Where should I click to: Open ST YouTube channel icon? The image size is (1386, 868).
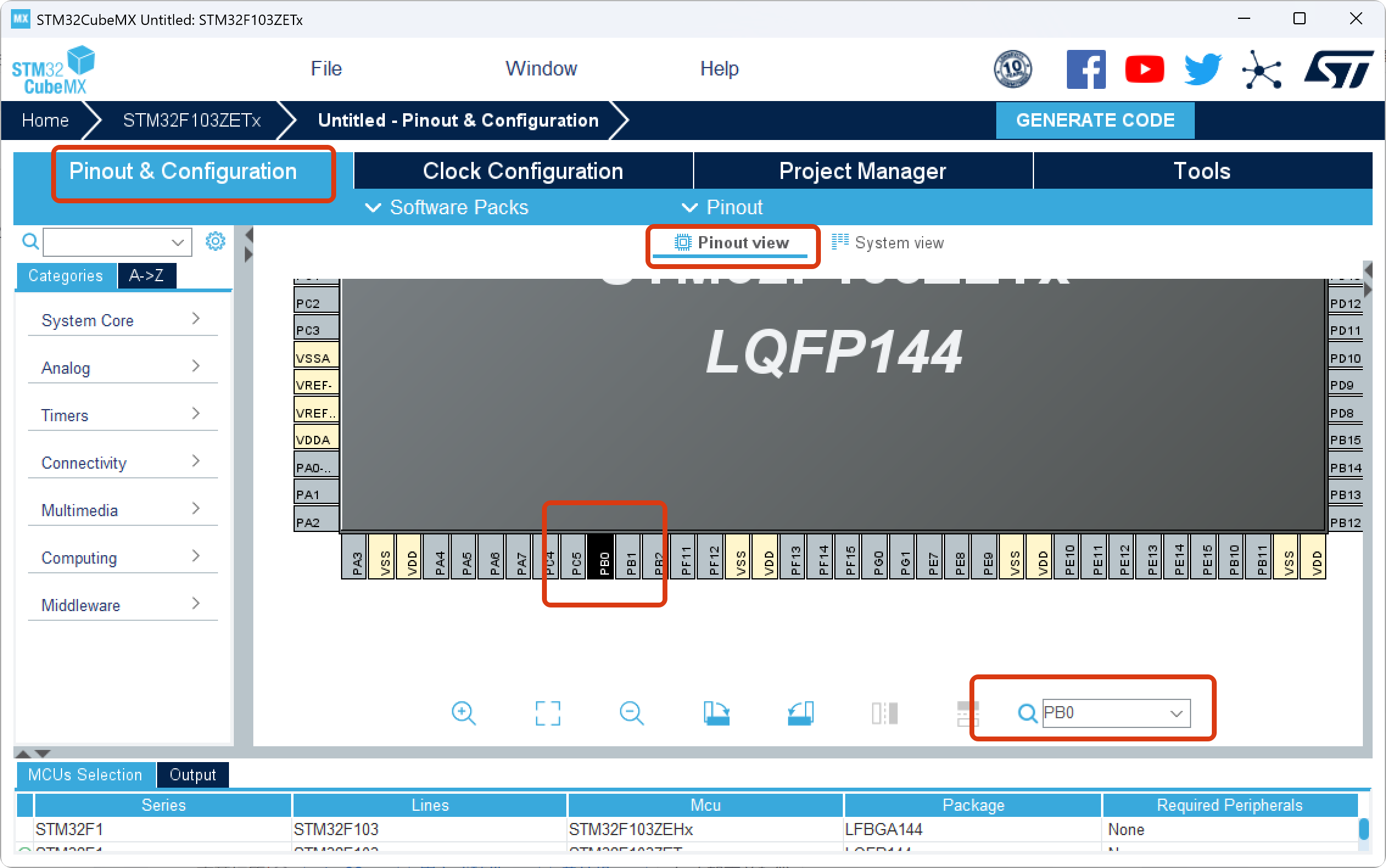1144,69
